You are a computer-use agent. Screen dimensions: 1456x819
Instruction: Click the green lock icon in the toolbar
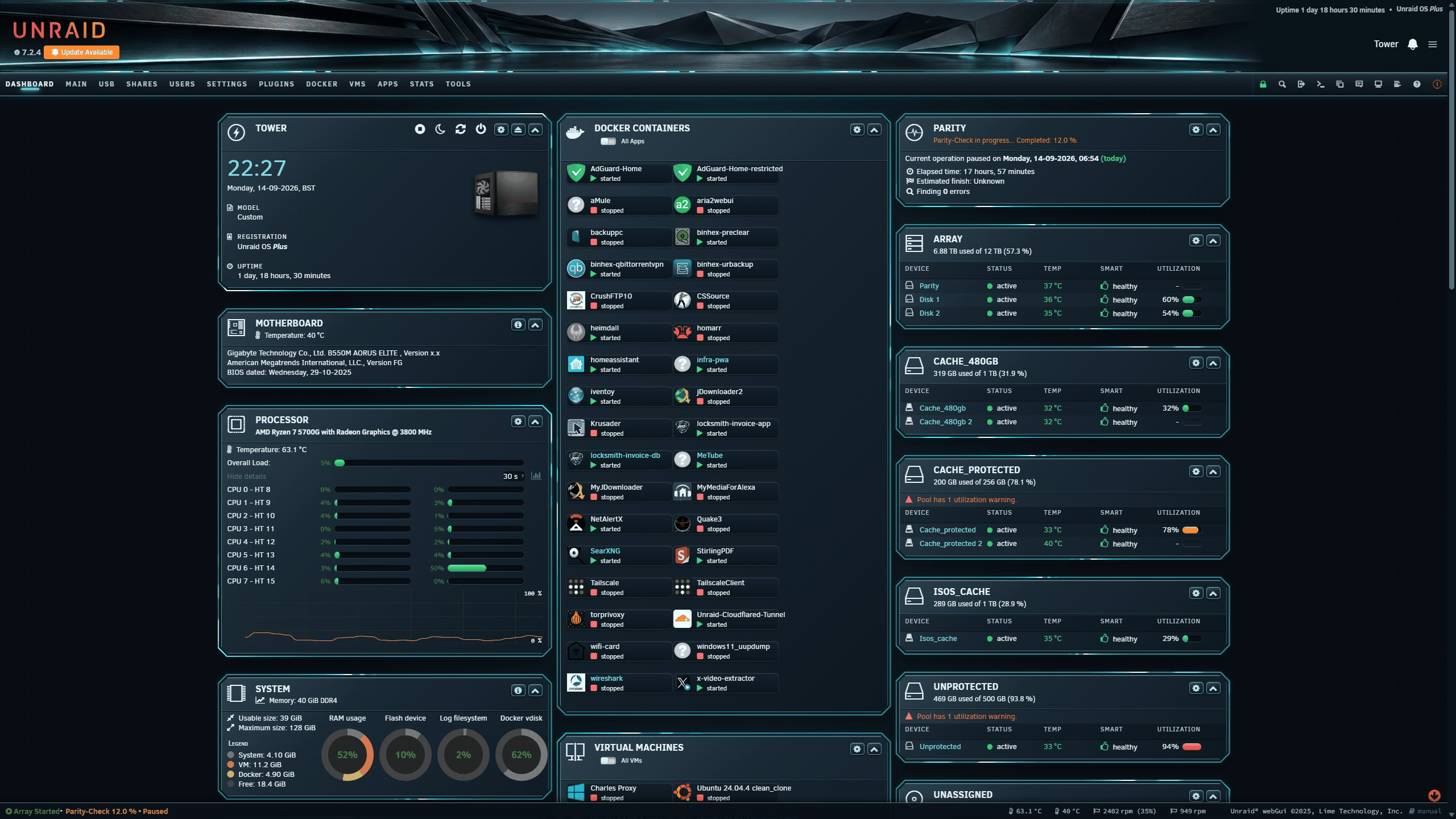(x=1263, y=84)
